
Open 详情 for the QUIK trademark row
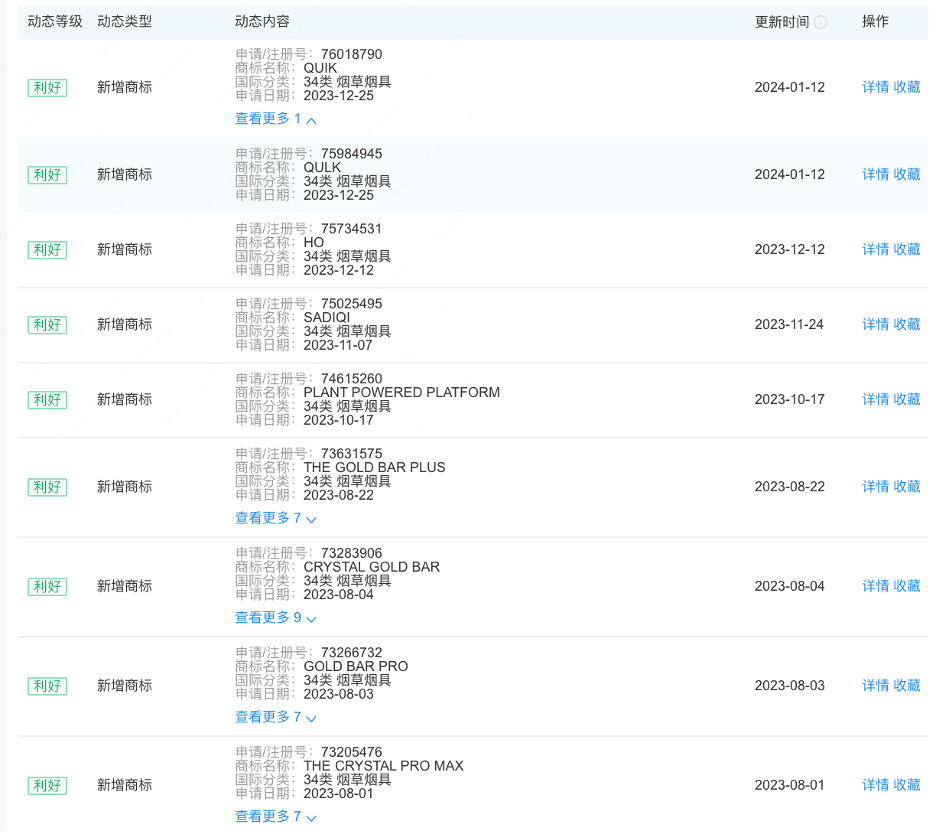(x=876, y=87)
